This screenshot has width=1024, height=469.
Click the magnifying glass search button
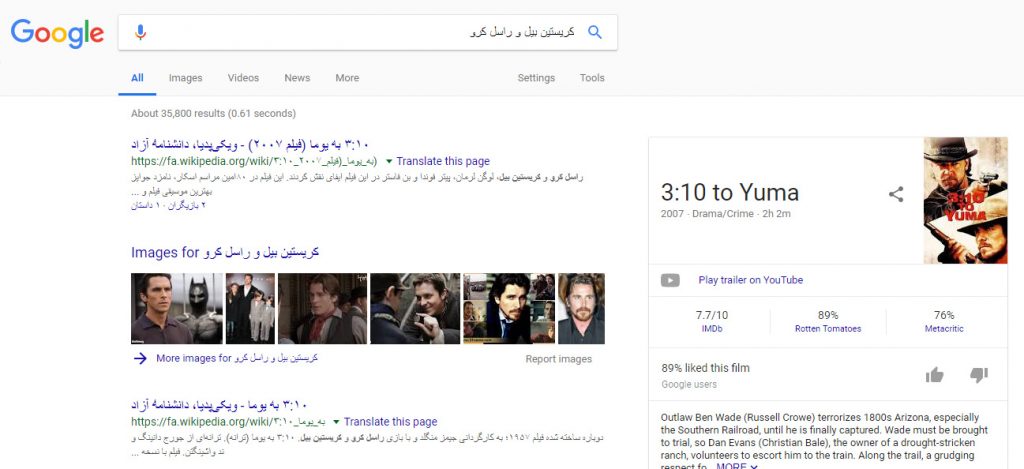click(x=594, y=32)
